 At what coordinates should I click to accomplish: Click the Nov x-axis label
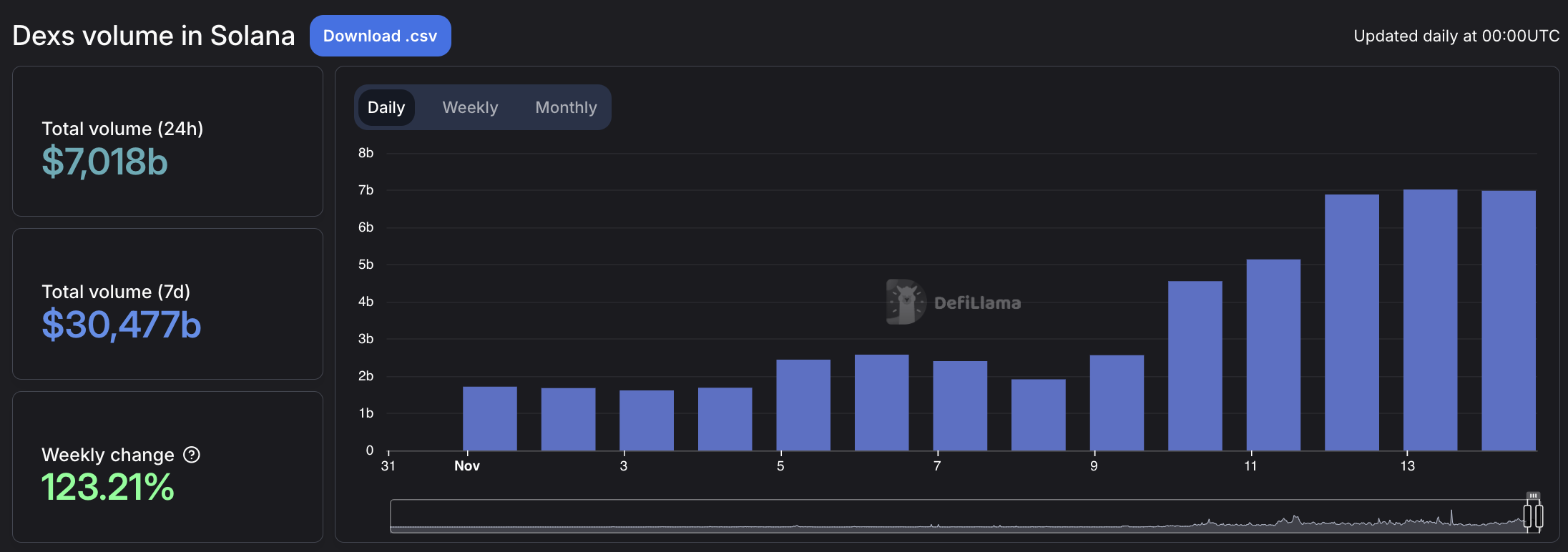click(467, 466)
